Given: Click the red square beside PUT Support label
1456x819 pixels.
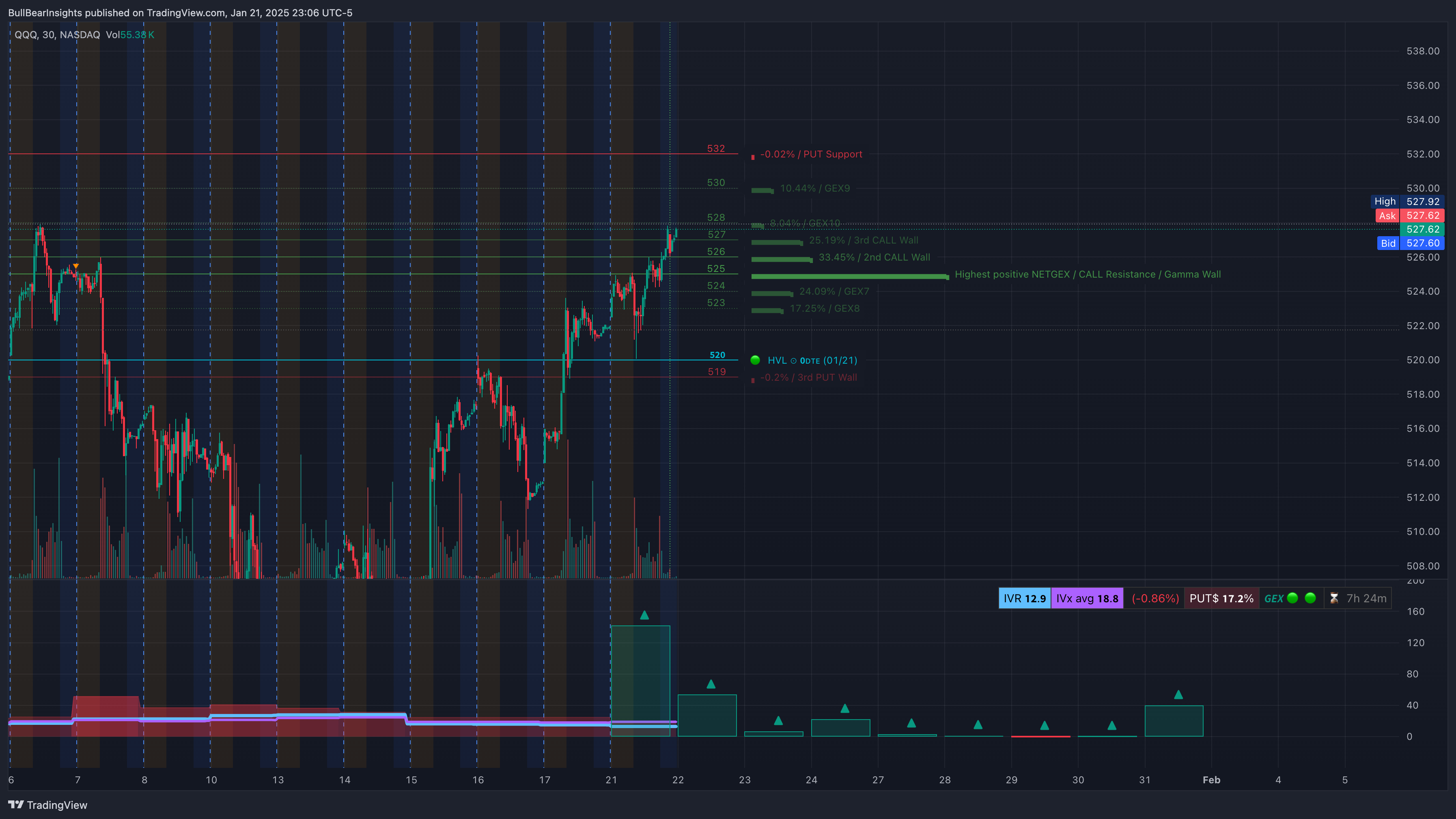Looking at the screenshot, I should pos(753,157).
